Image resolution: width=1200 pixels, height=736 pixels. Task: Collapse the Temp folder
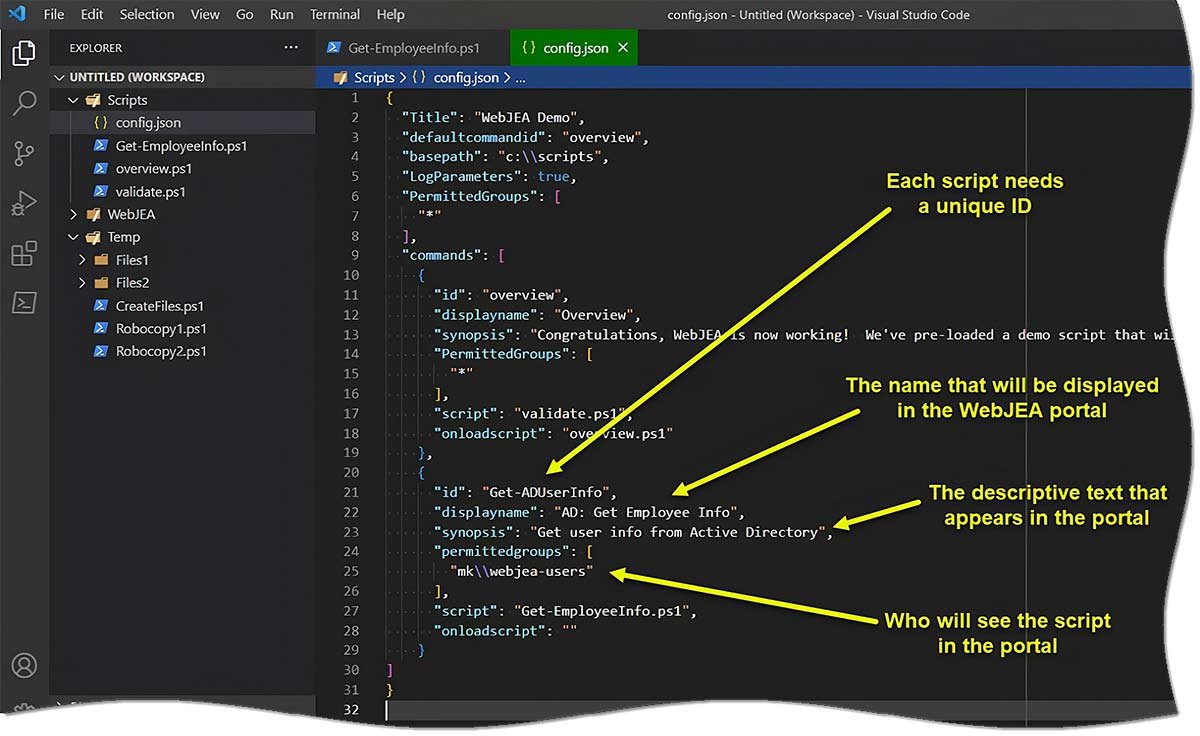[73, 237]
